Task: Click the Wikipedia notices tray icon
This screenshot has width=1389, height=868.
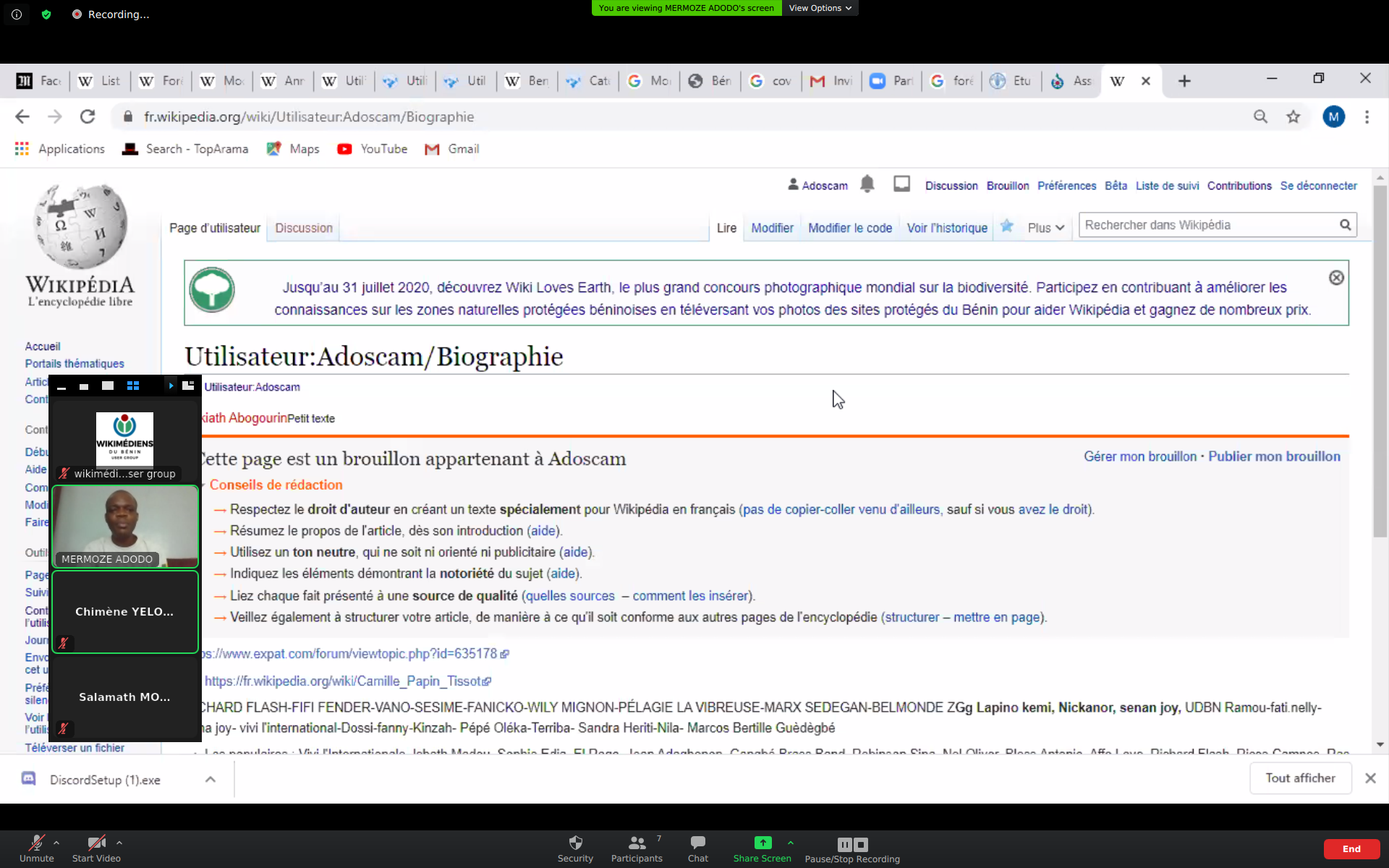Action: [x=901, y=184]
